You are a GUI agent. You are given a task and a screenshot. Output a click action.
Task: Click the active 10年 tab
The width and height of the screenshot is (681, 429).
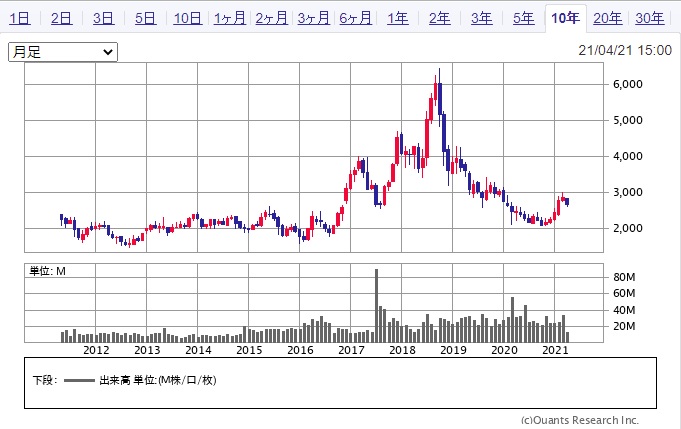(x=565, y=19)
